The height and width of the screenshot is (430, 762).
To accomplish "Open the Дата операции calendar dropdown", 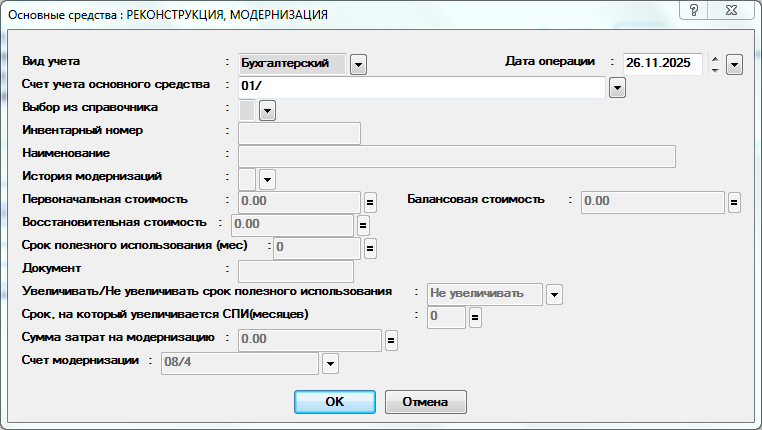I will click(734, 64).
